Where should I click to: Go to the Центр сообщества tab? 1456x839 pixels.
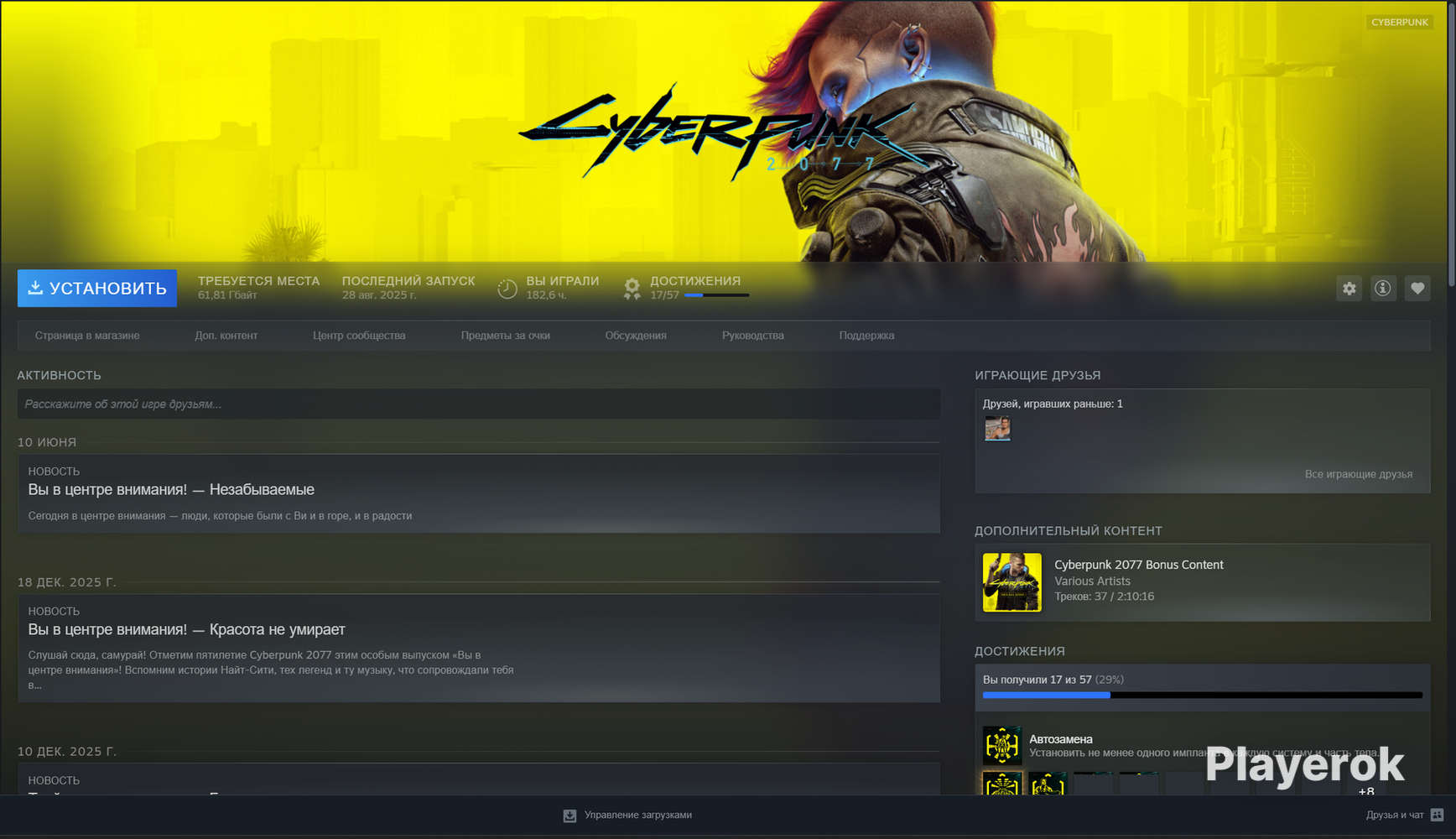[359, 336]
